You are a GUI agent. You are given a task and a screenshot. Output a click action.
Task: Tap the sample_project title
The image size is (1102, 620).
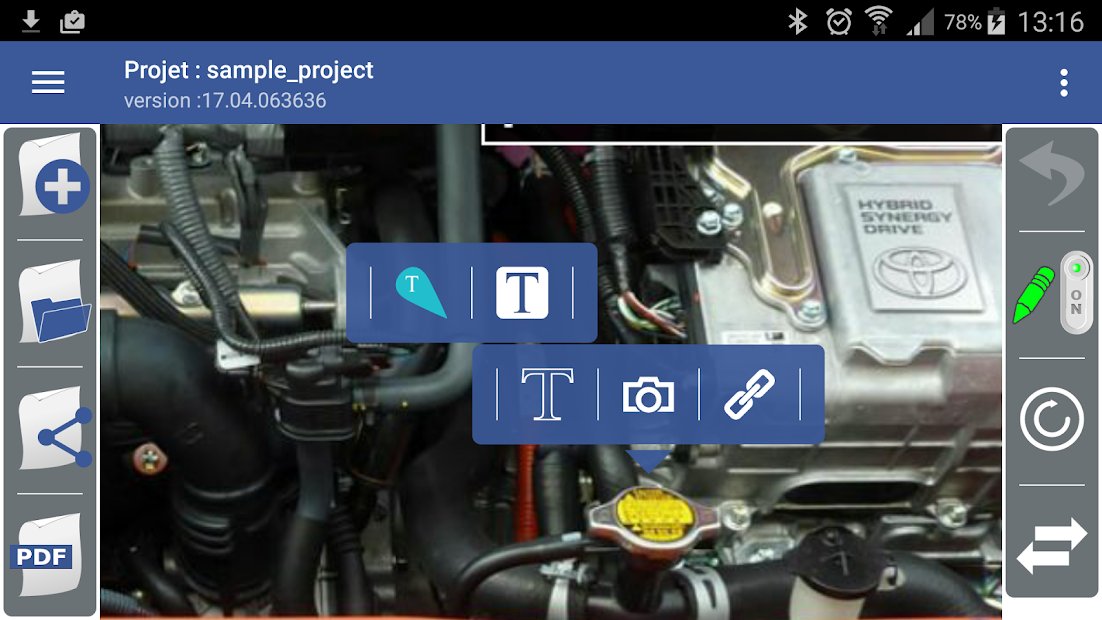248,70
